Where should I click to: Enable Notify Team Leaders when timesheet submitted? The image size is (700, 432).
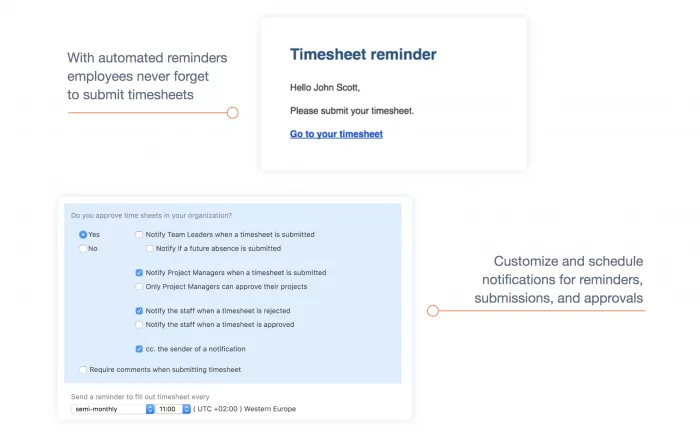click(139, 234)
